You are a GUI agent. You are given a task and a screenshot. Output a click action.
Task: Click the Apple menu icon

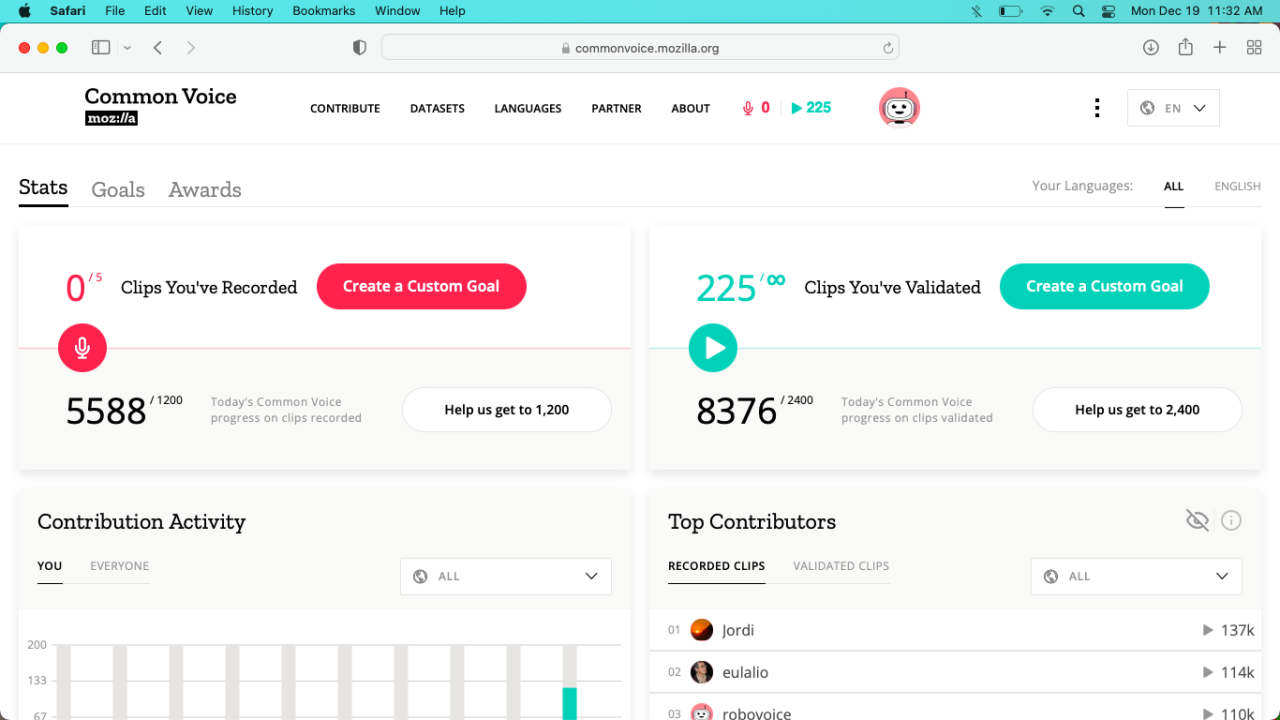point(25,11)
